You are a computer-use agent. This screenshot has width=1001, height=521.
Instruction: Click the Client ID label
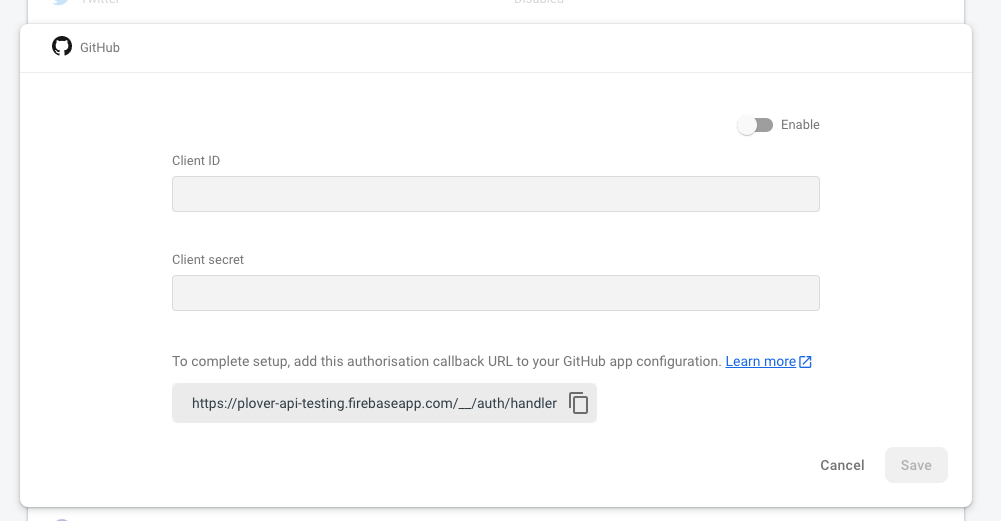coord(196,161)
